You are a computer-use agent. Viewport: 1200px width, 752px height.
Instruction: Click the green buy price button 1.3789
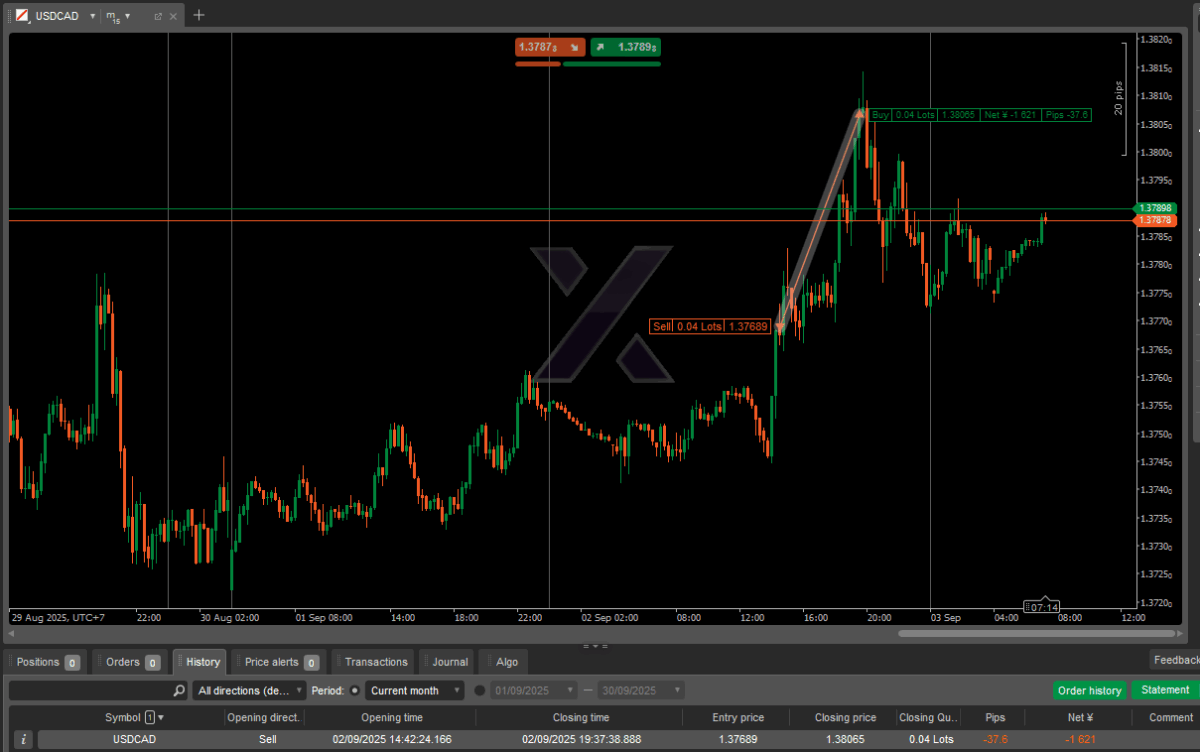click(626, 47)
